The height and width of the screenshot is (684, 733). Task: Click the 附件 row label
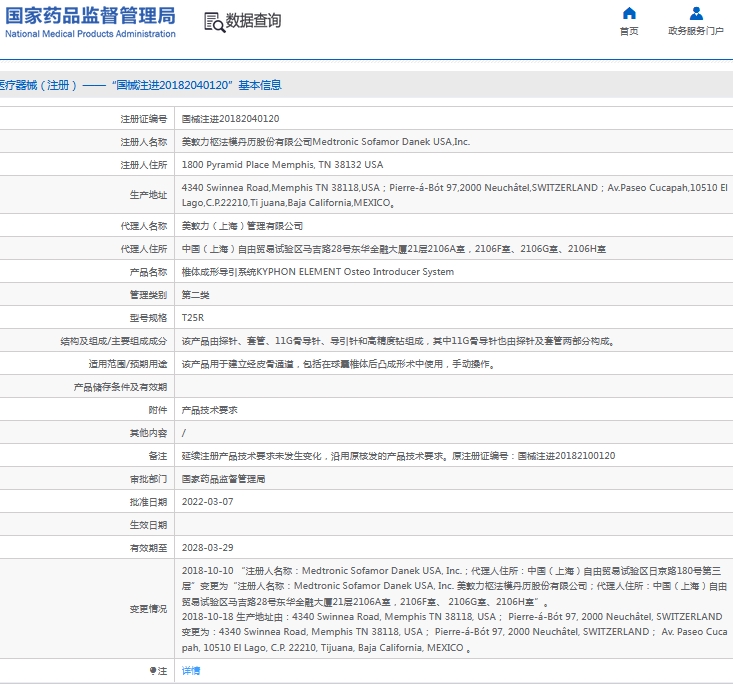[158, 410]
